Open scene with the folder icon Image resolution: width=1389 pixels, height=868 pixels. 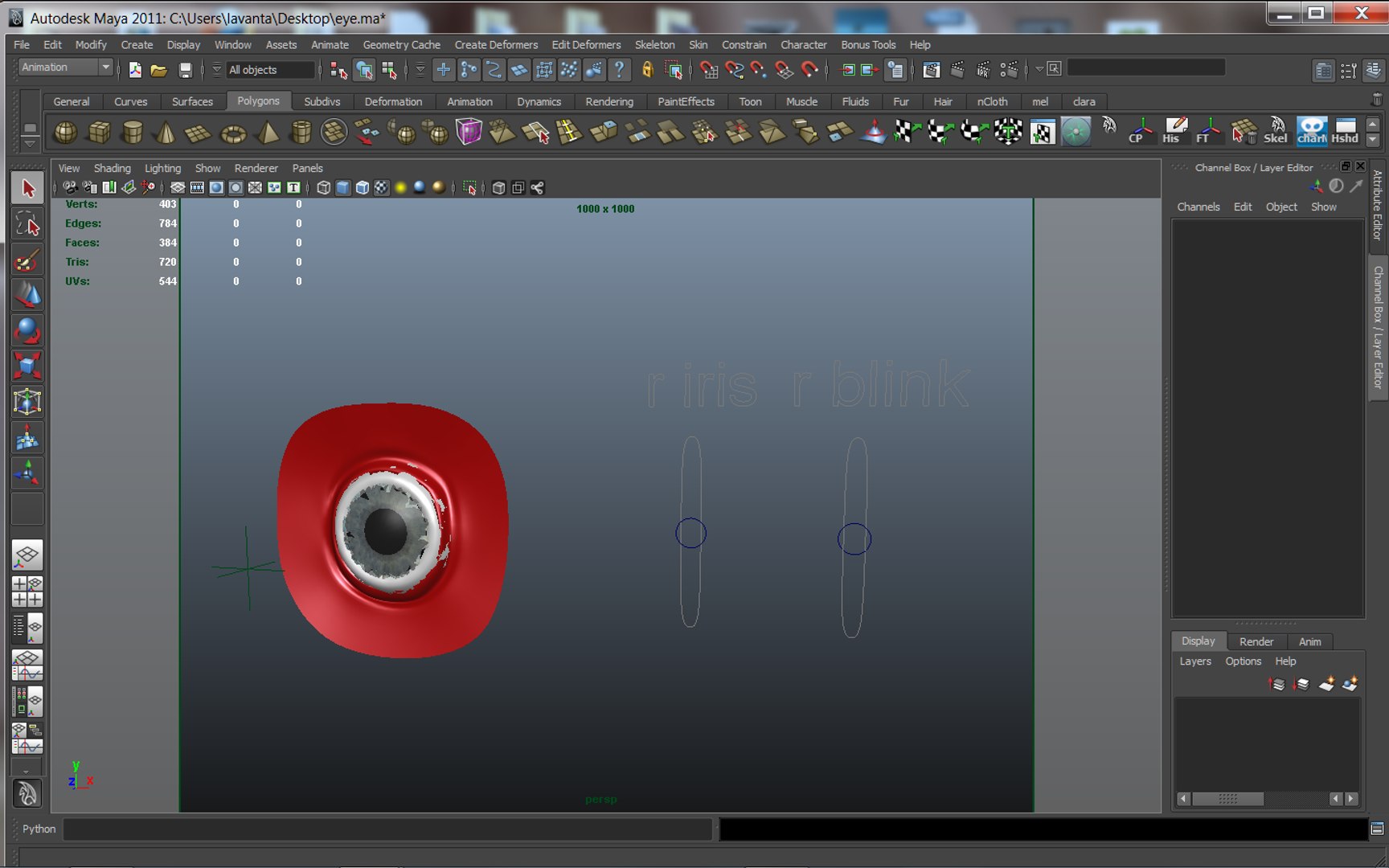[x=159, y=70]
